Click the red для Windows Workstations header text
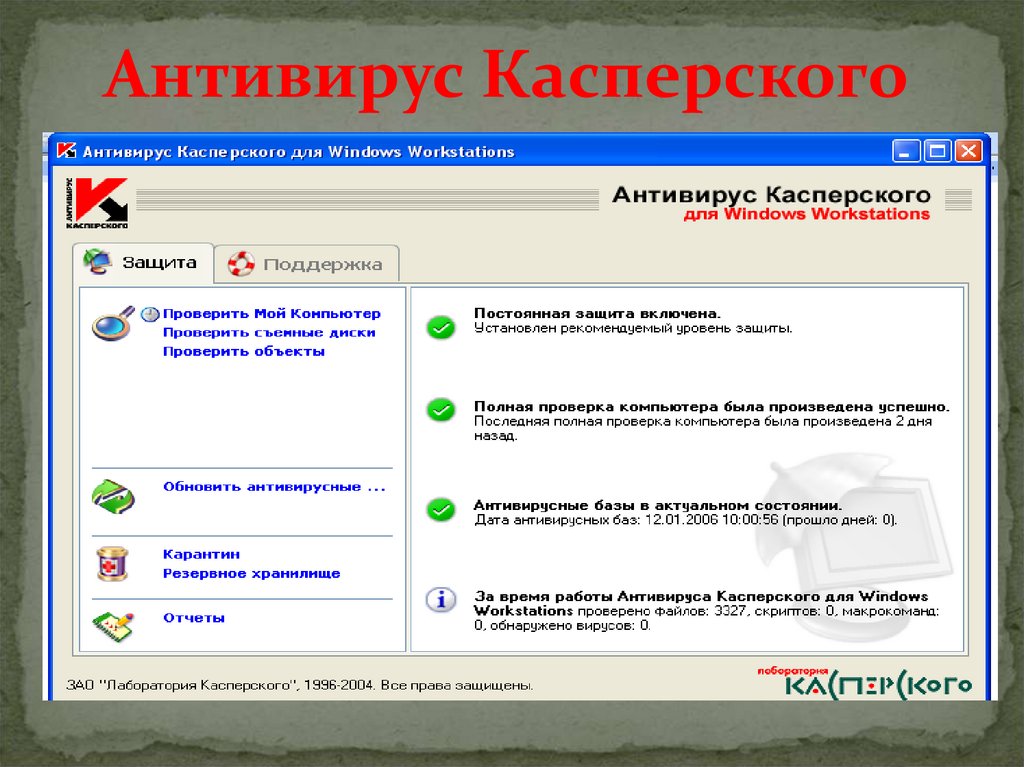This screenshot has width=1024, height=767. [x=807, y=214]
